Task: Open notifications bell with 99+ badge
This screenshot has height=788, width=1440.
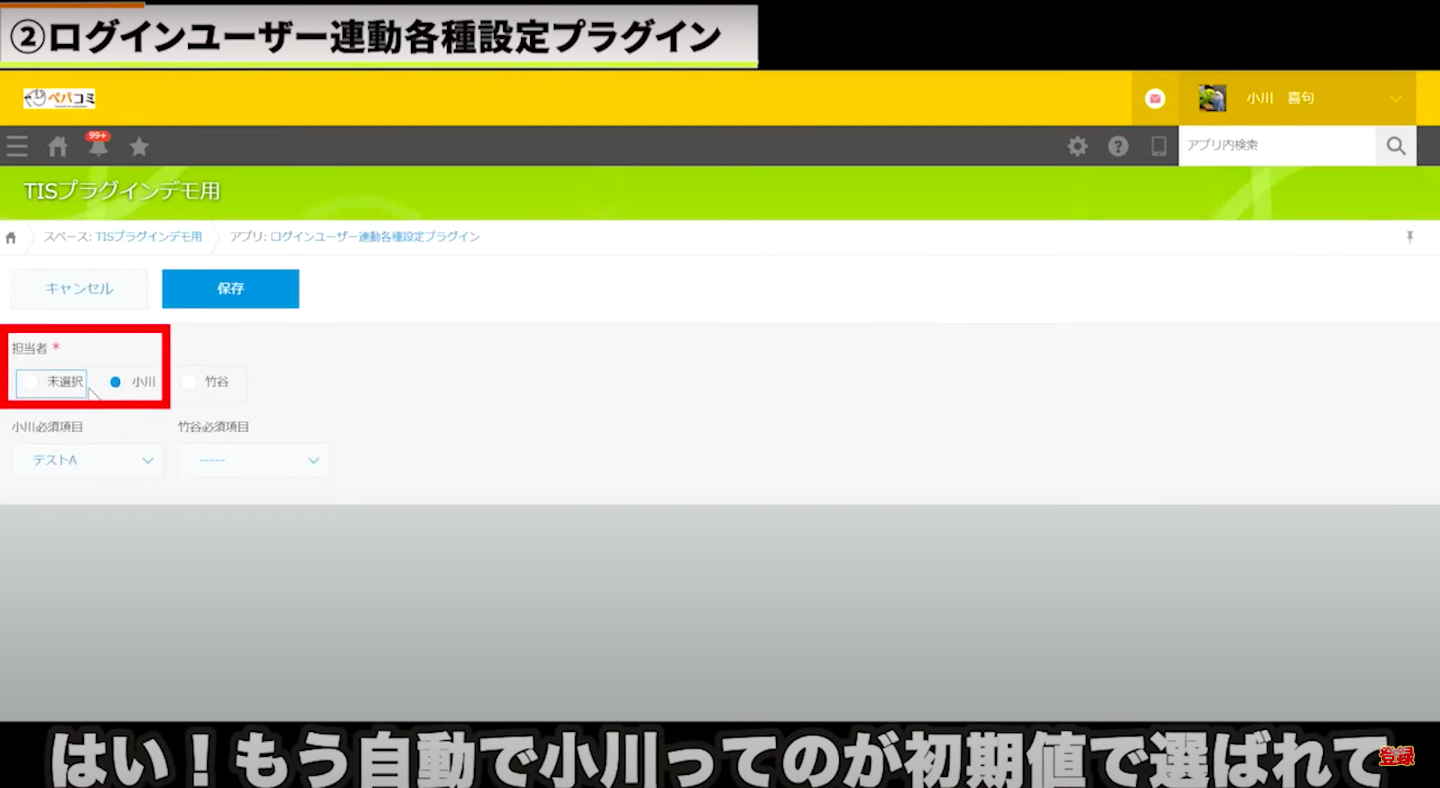Action: [98, 147]
